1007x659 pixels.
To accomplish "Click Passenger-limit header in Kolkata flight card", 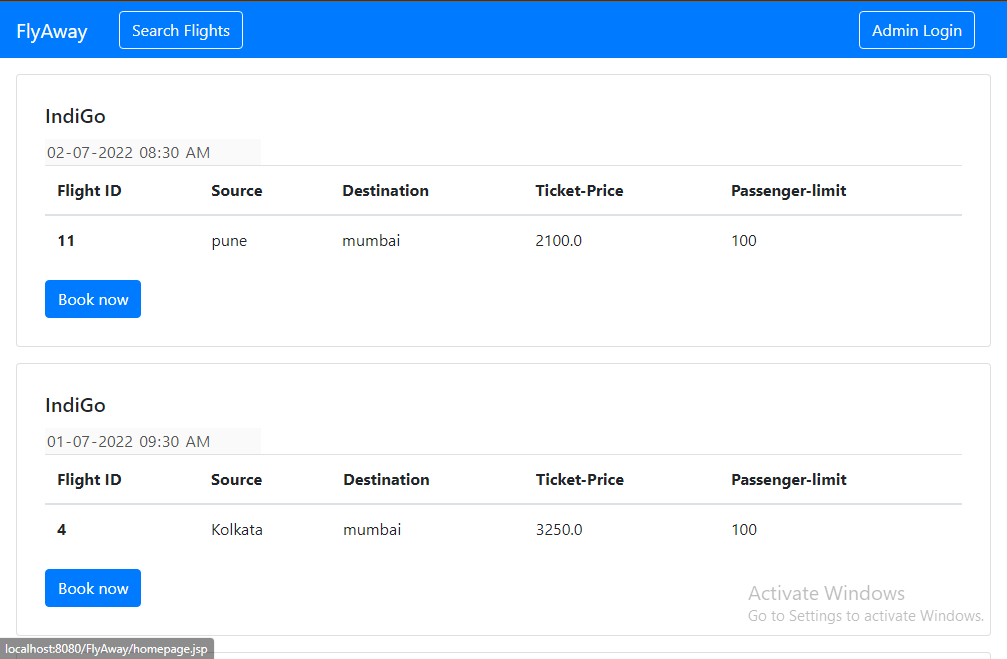I will (789, 480).
